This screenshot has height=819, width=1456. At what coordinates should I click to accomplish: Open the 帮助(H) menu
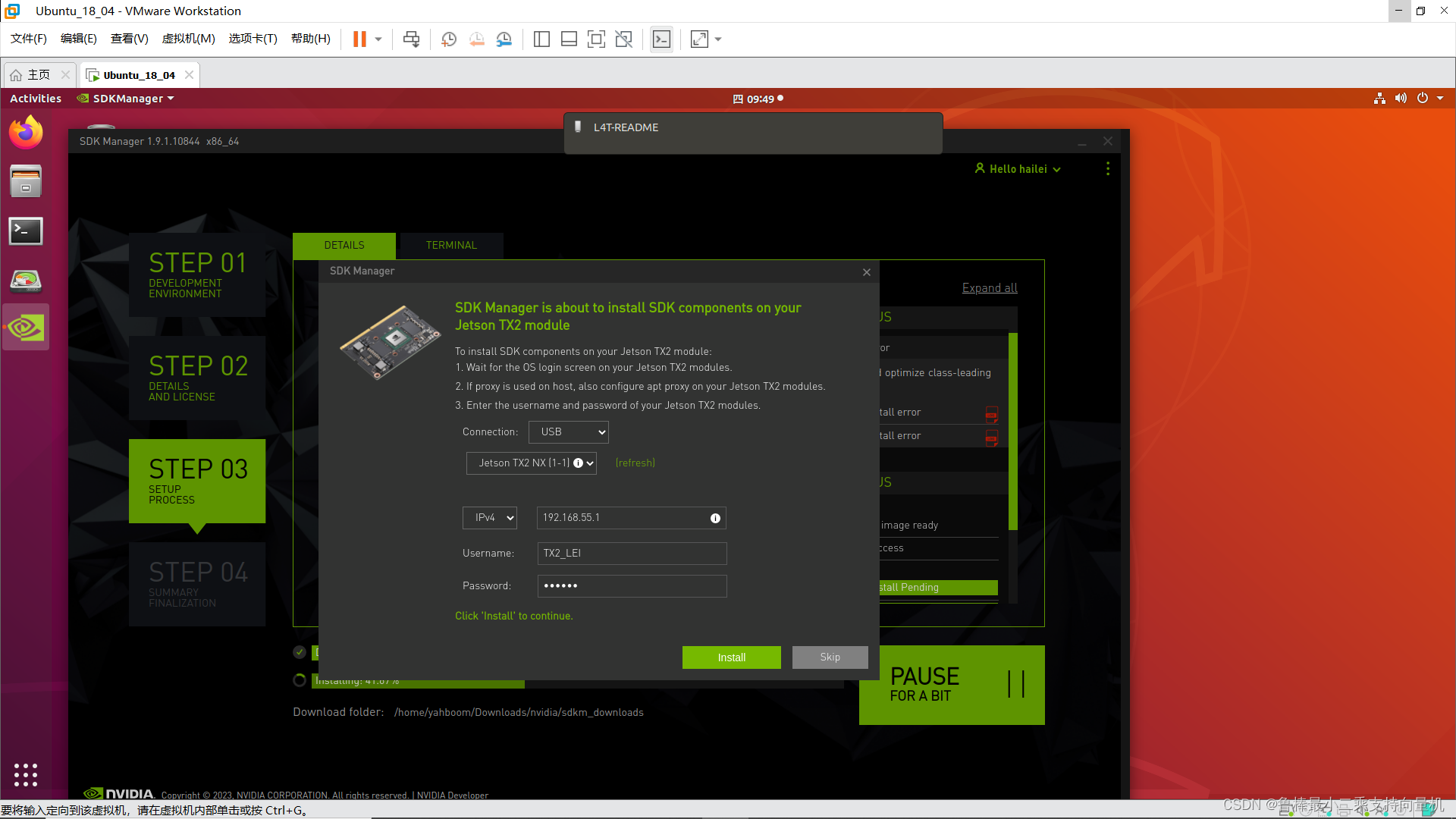(311, 39)
